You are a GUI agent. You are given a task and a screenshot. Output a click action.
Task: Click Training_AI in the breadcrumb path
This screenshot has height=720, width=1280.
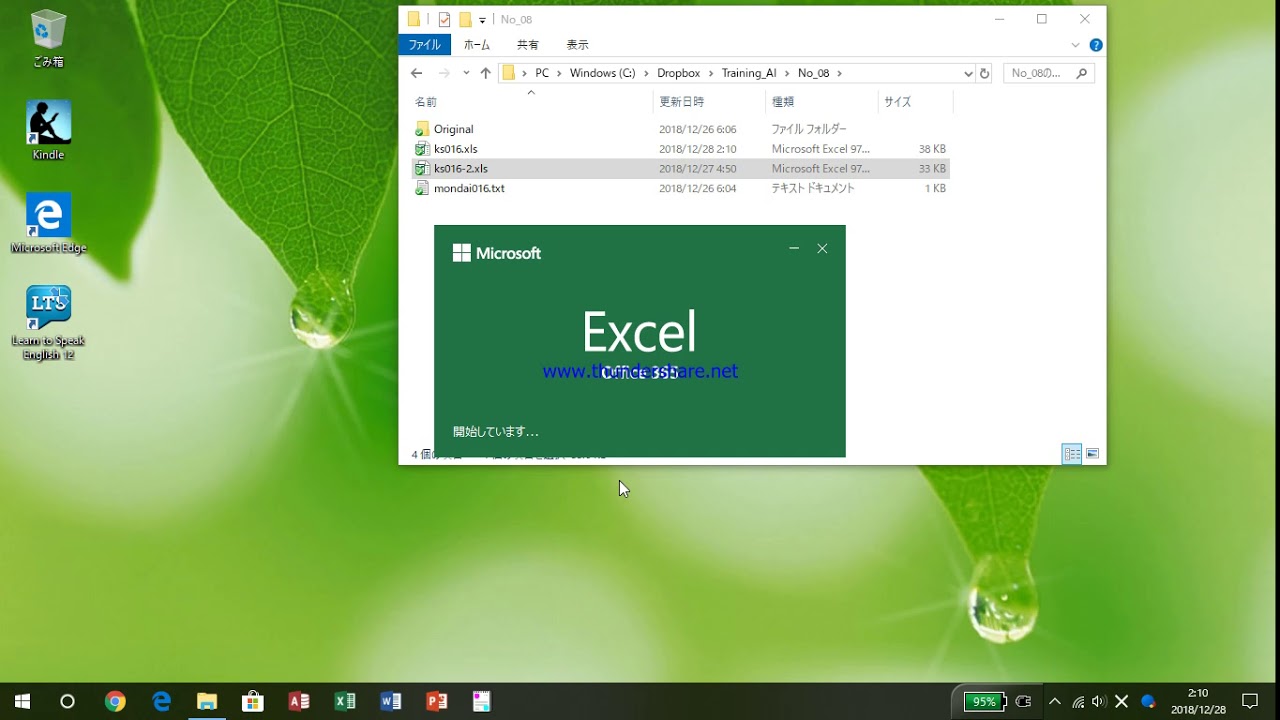(x=748, y=73)
